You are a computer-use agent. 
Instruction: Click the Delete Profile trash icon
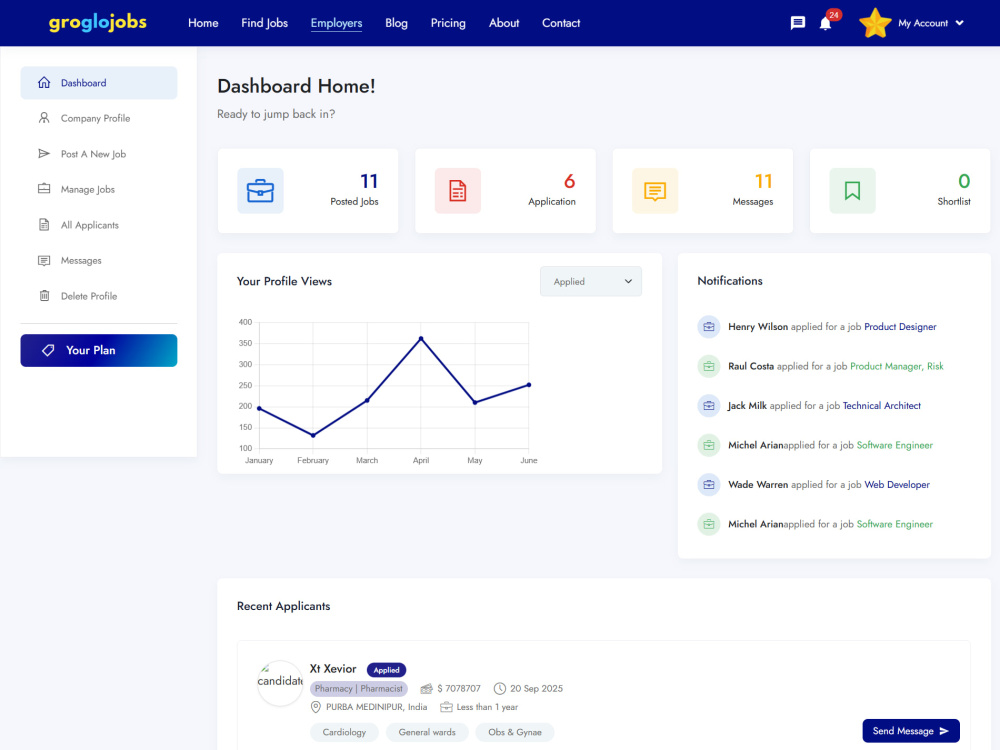pyautogui.click(x=44, y=295)
